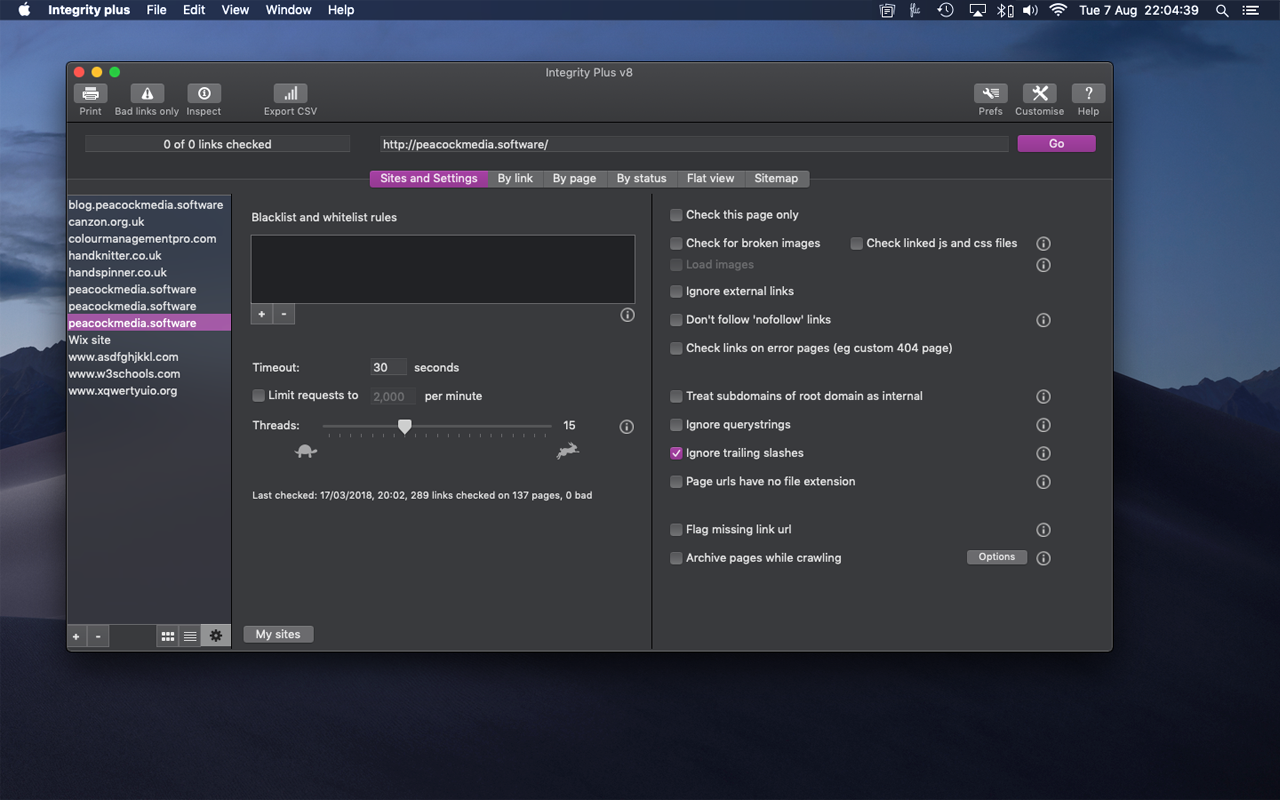Click the Help question mark icon
Image resolution: width=1280 pixels, height=800 pixels.
click(x=1088, y=94)
